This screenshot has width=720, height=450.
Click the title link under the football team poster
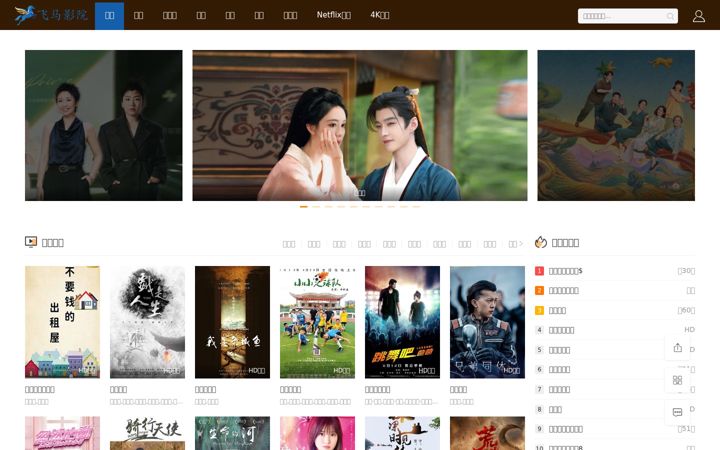point(291,389)
